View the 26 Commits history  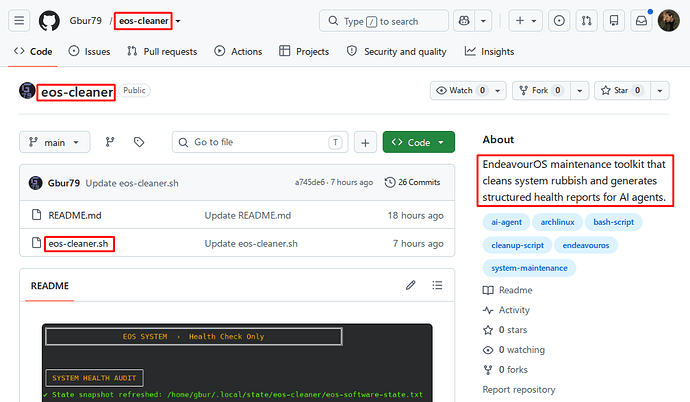pyautogui.click(x=412, y=182)
